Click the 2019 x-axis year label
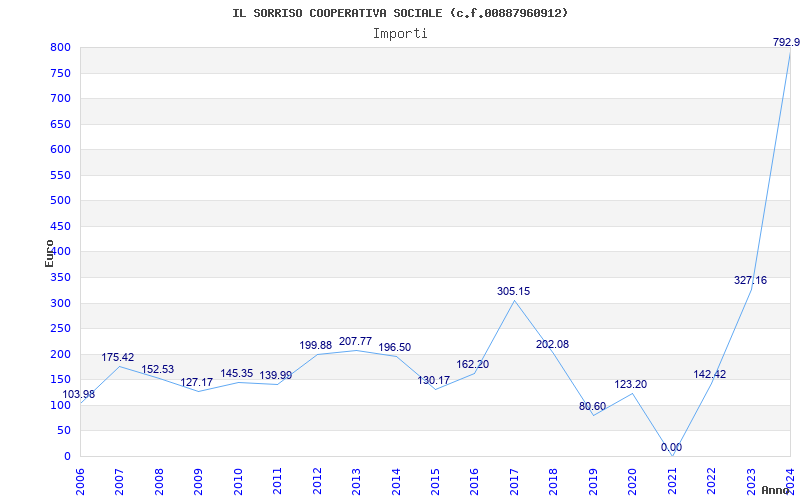This screenshot has width=800, height=500. pos(593,482)
